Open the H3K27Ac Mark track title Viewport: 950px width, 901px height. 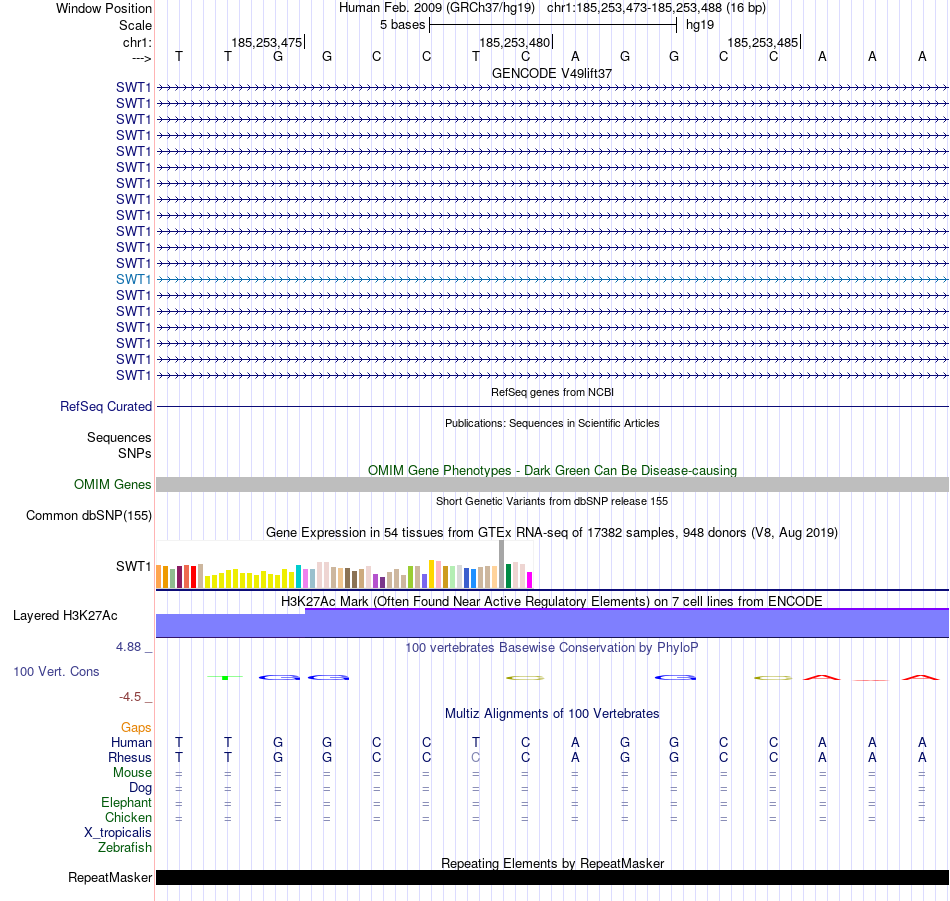pos(552,602)
